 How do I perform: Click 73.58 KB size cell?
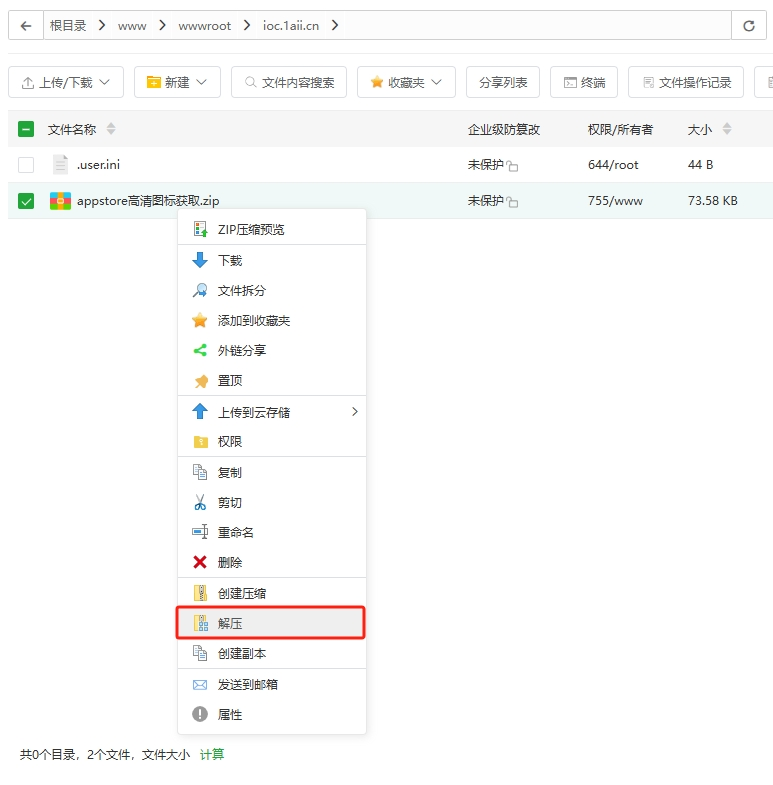point(713,201)
